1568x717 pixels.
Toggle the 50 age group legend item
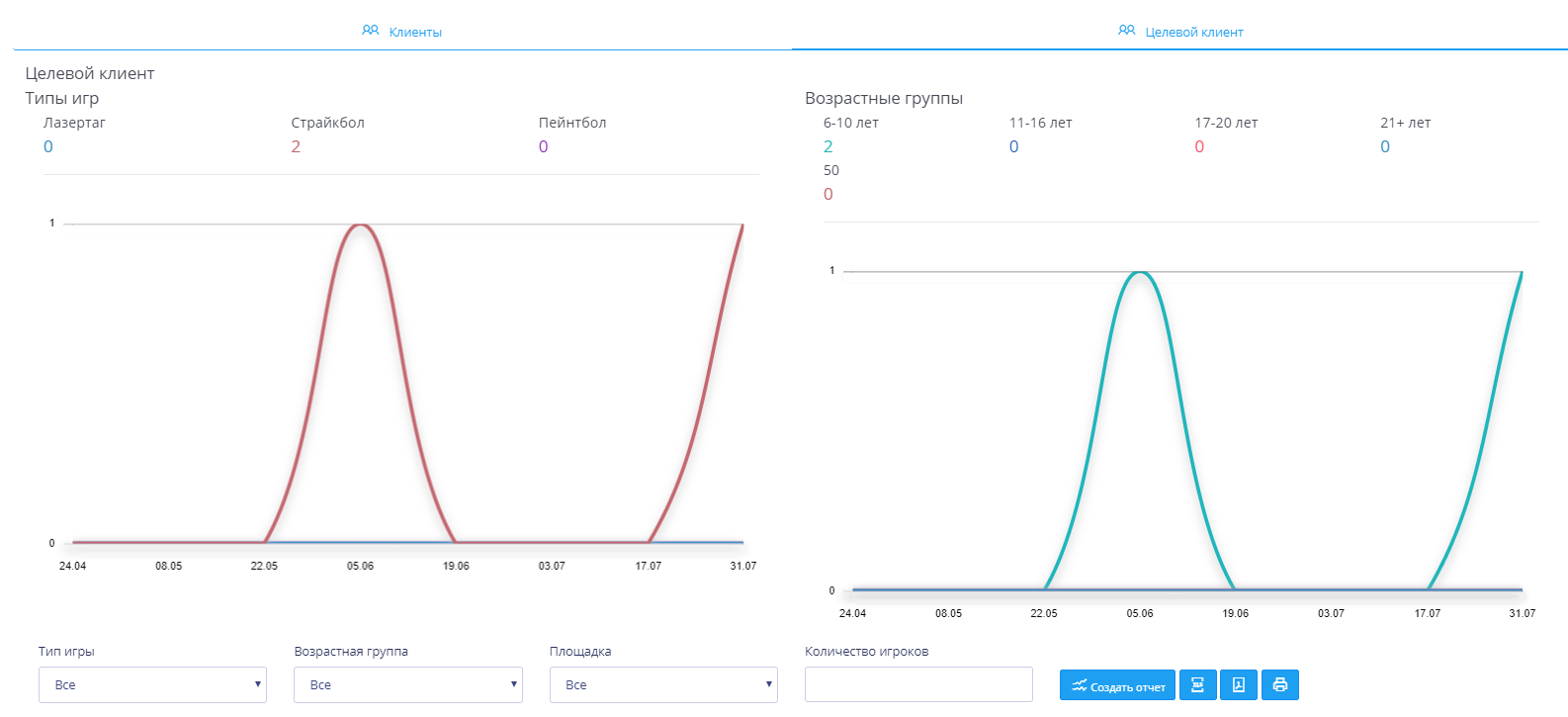[x=830, y=170]
